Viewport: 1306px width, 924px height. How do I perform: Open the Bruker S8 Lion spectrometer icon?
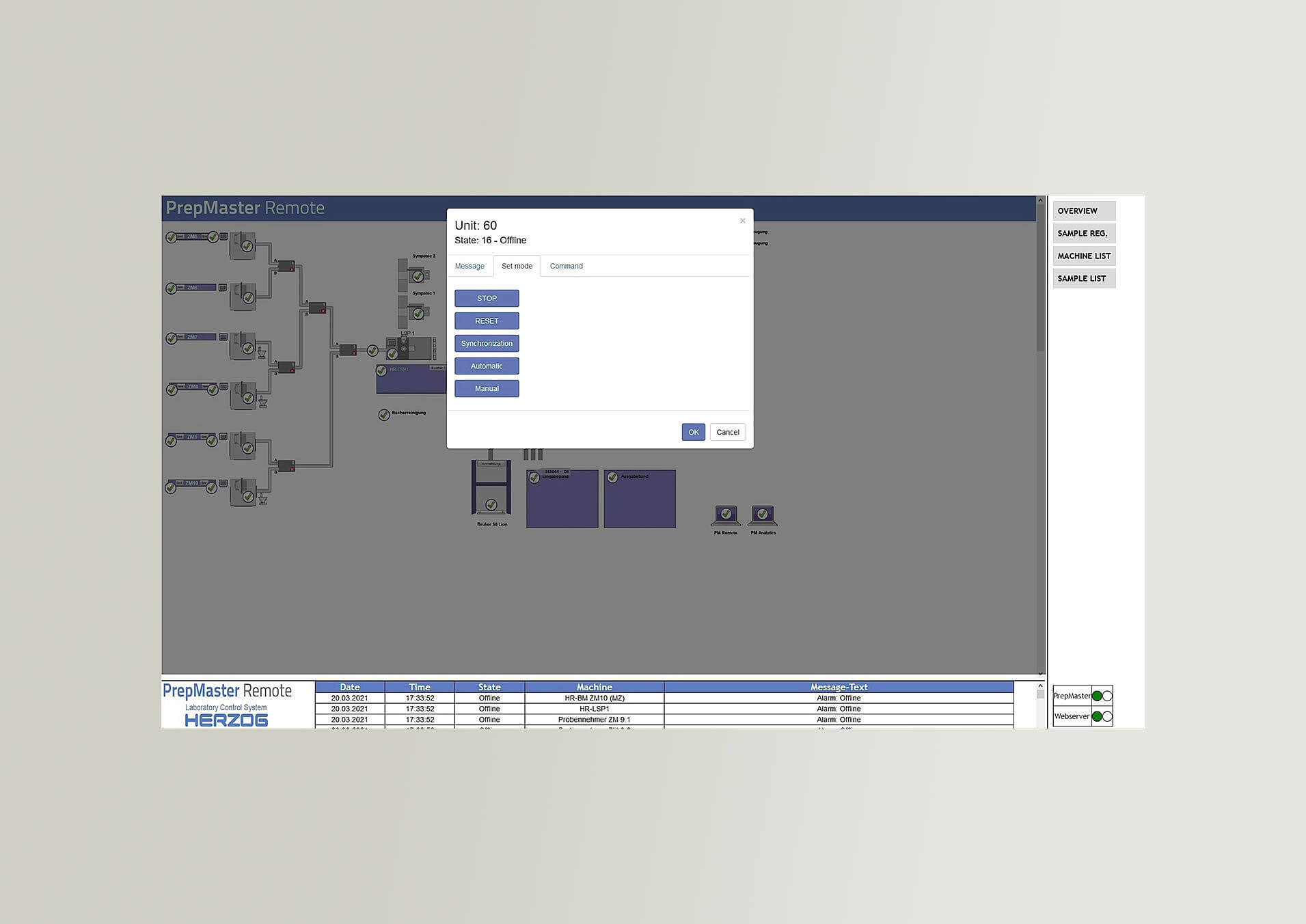pos(491,487)
